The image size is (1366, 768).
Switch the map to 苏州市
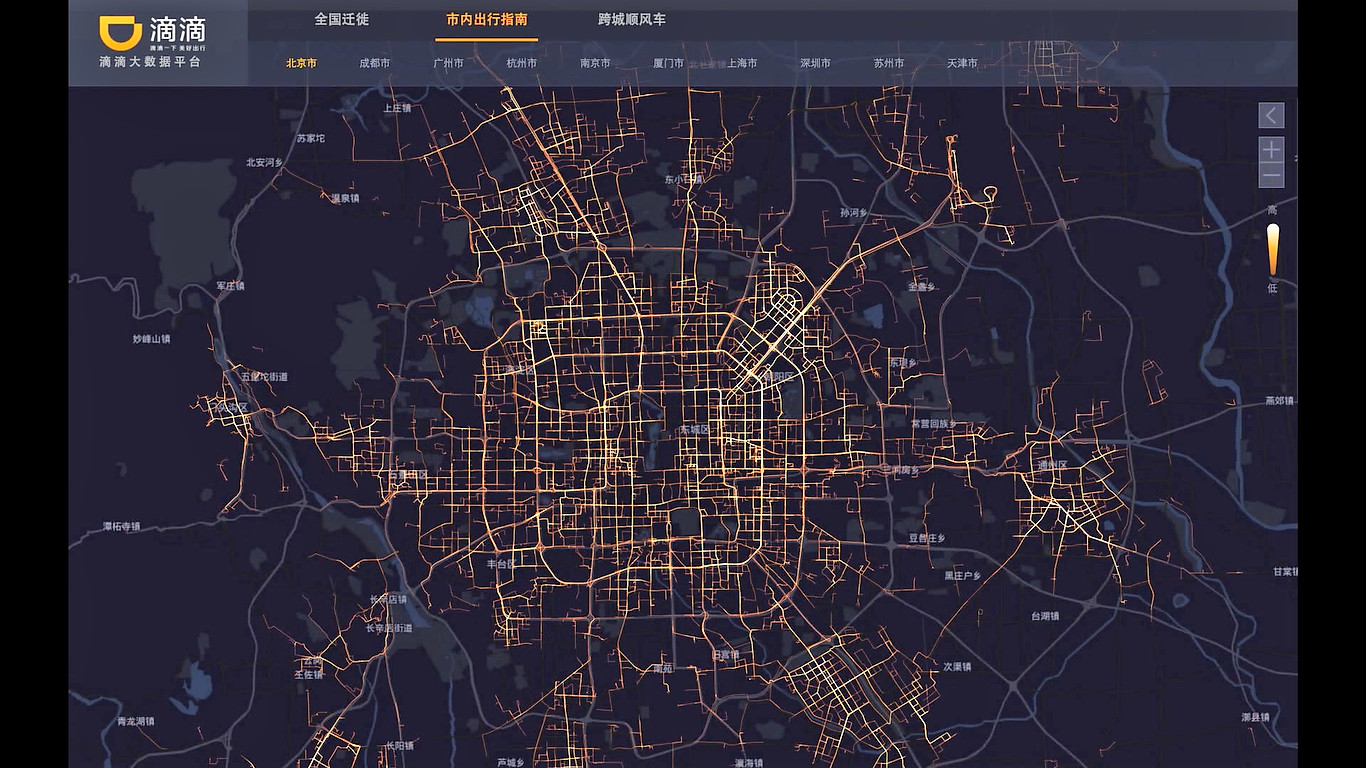point(889,63)
